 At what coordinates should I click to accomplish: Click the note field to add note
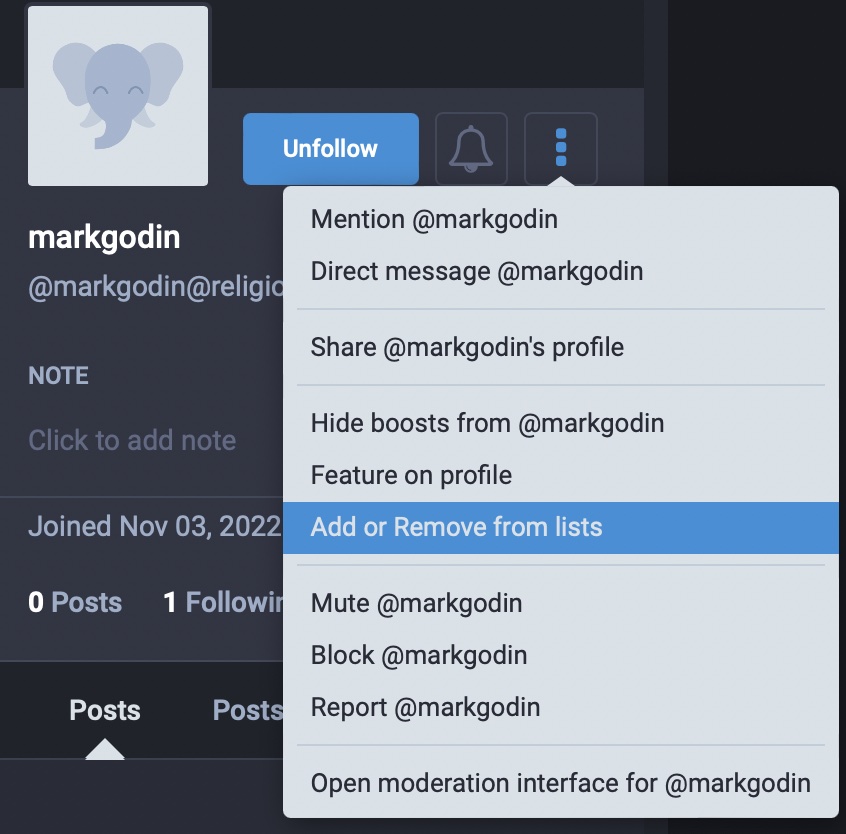[x=132, y=440]
